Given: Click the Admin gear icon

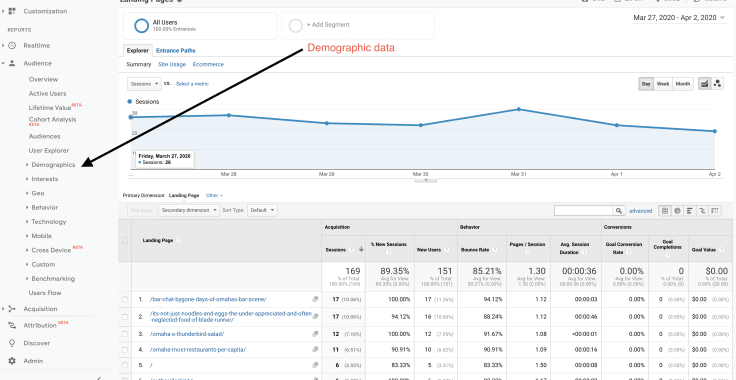Looking at the screenshot, I should tap(12, 361).
